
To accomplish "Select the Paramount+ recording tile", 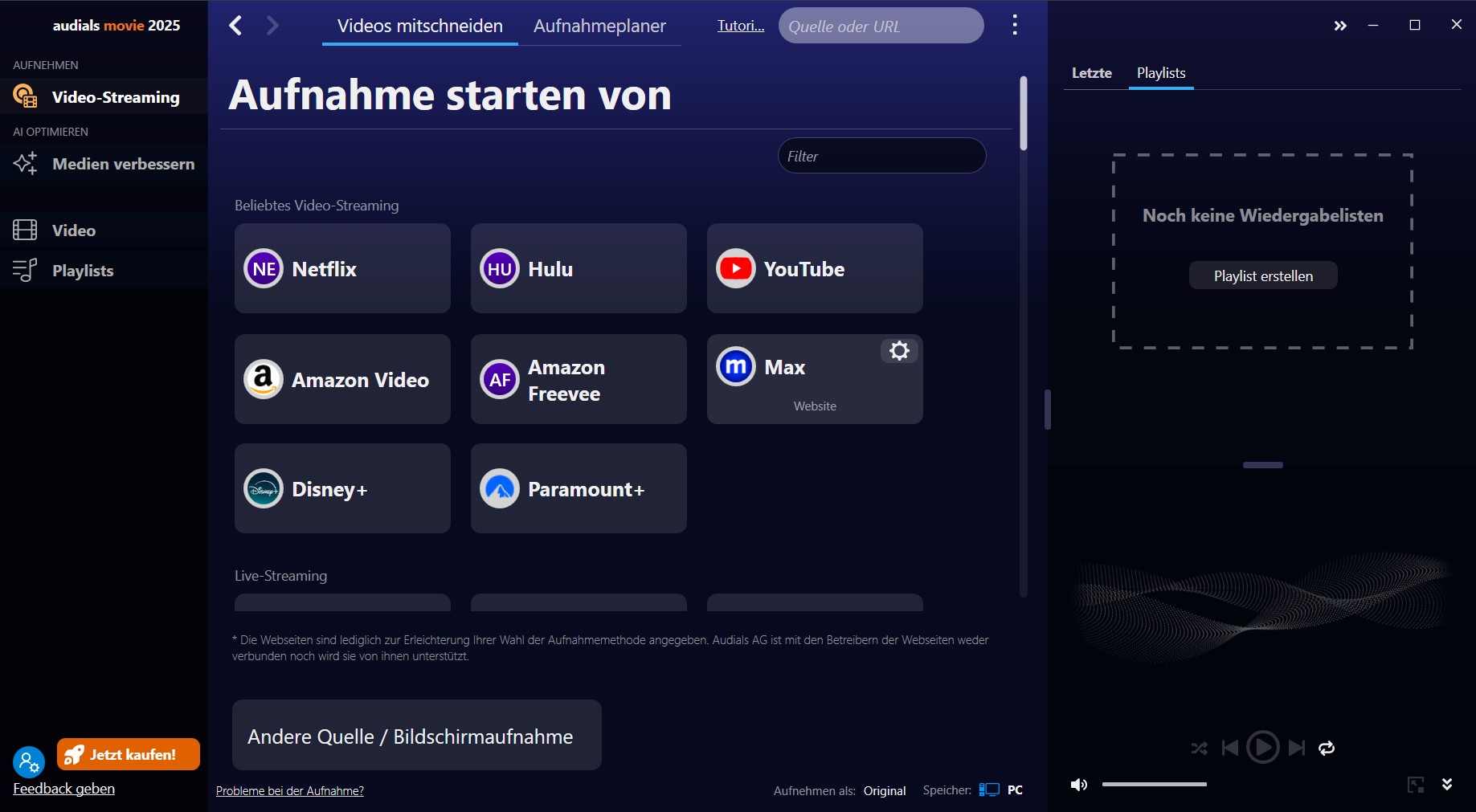I will [579, 488].
